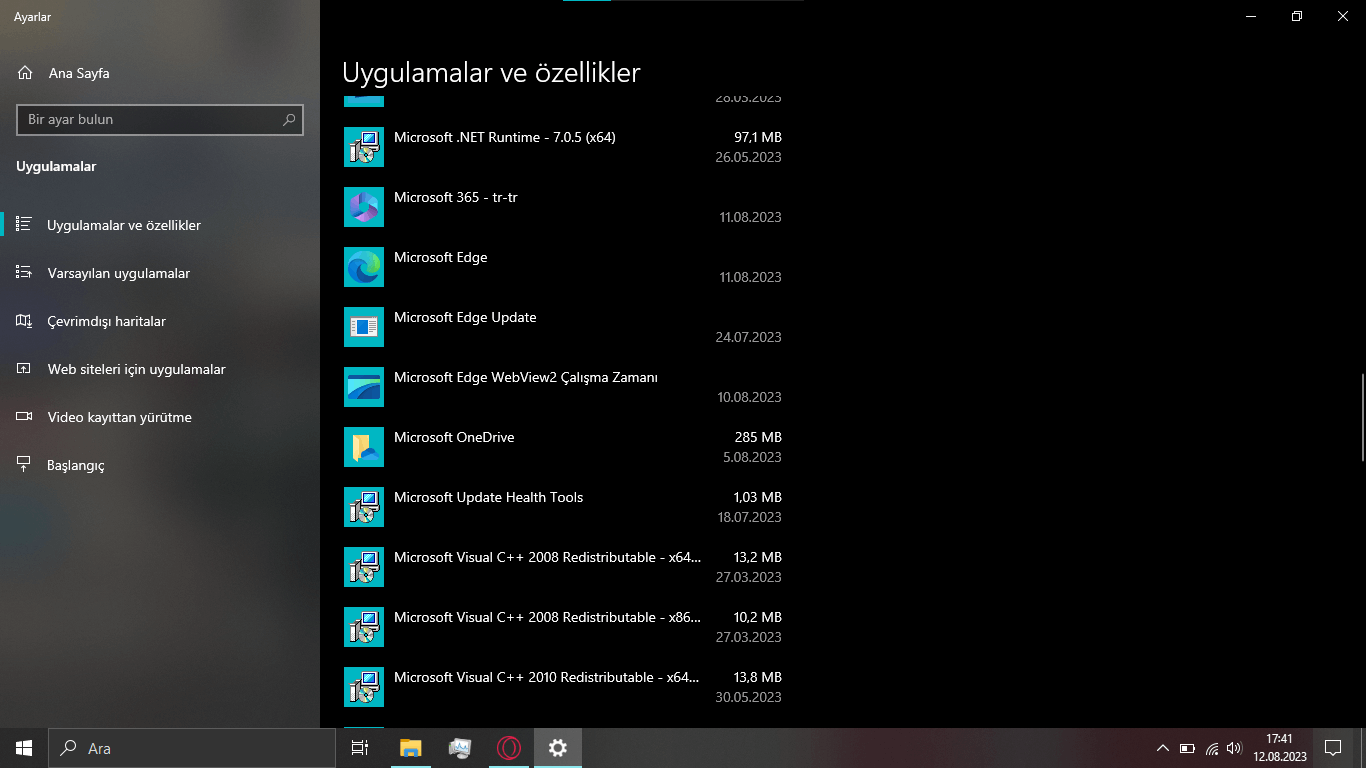Select Microsoft OneDrive entry name

click(454, 437)
